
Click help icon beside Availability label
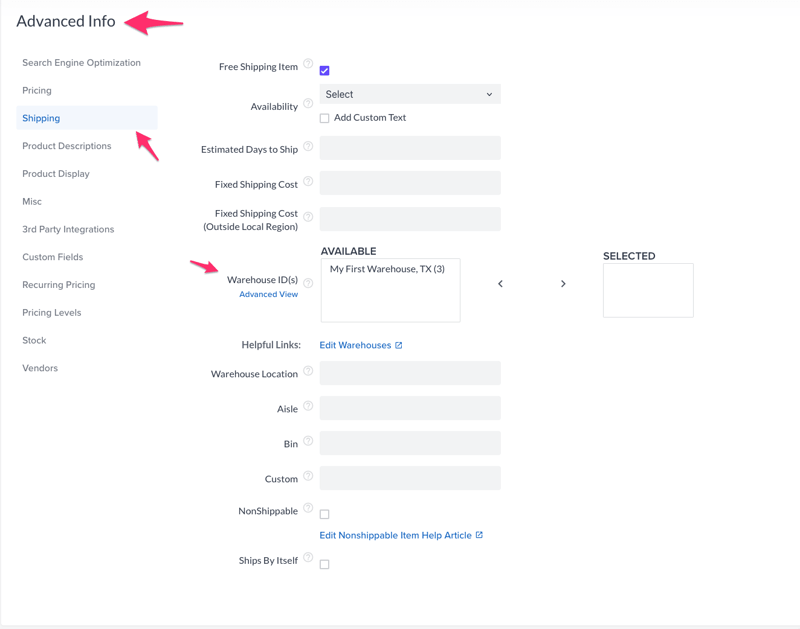(308, 104)
